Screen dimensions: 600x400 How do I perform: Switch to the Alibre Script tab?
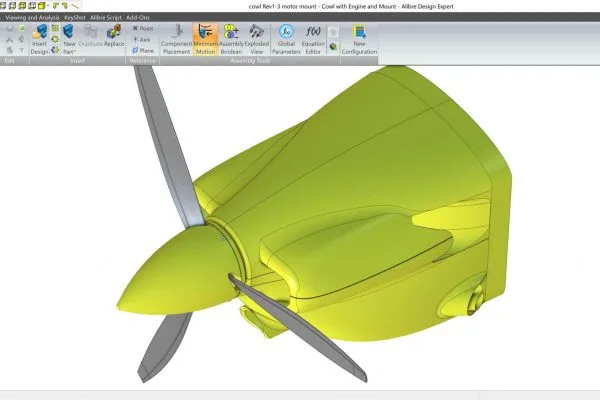106,17
